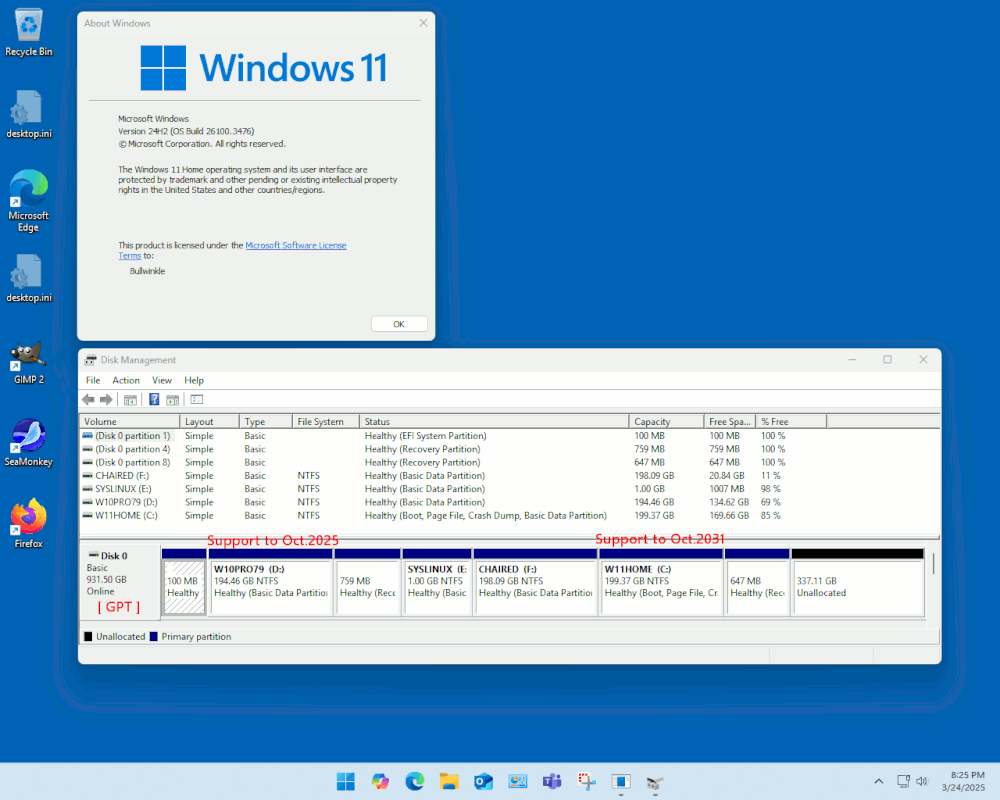Click the drive icon beside SYSLINUX (E:) row

[87, 489]
